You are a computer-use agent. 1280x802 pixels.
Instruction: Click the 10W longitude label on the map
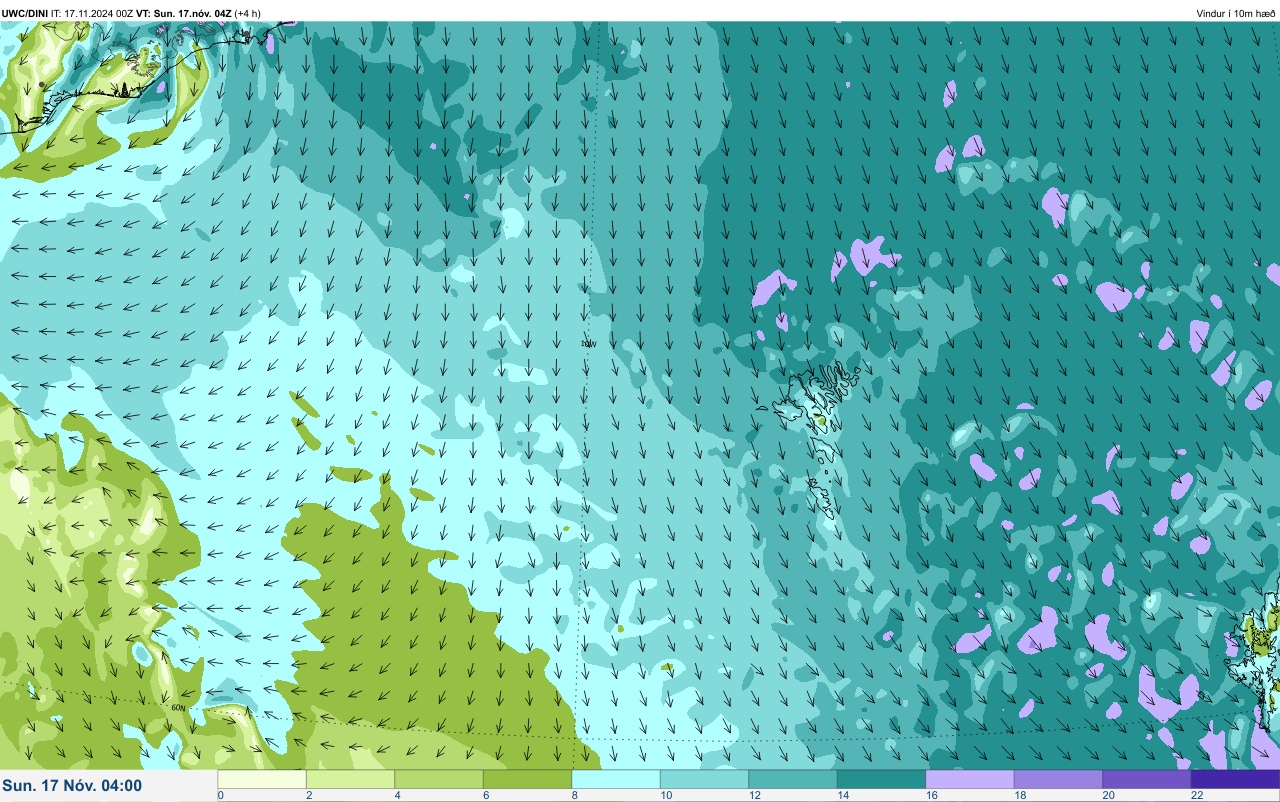pyautogui.click(x=589, y=343)
